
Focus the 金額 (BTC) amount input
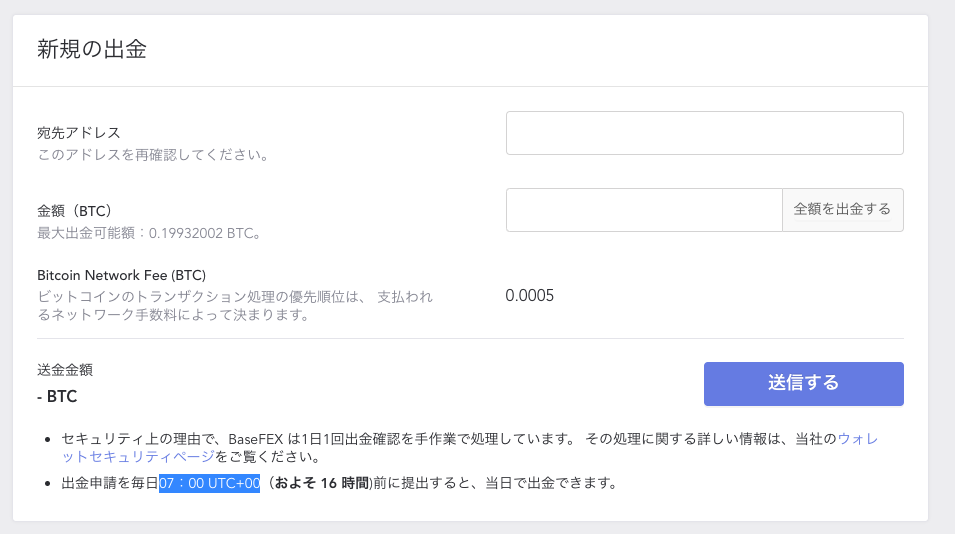644,210
